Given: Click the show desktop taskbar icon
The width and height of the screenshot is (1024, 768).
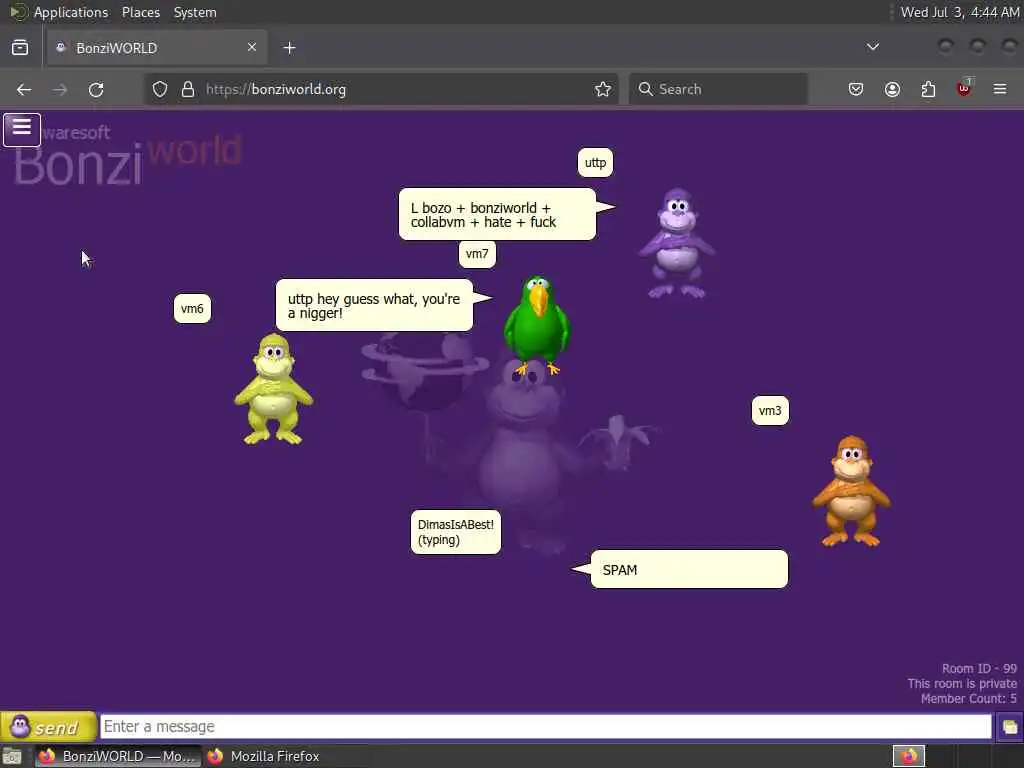Looking at the screenshot, I should pyautogui.click(x=12, y=756).
